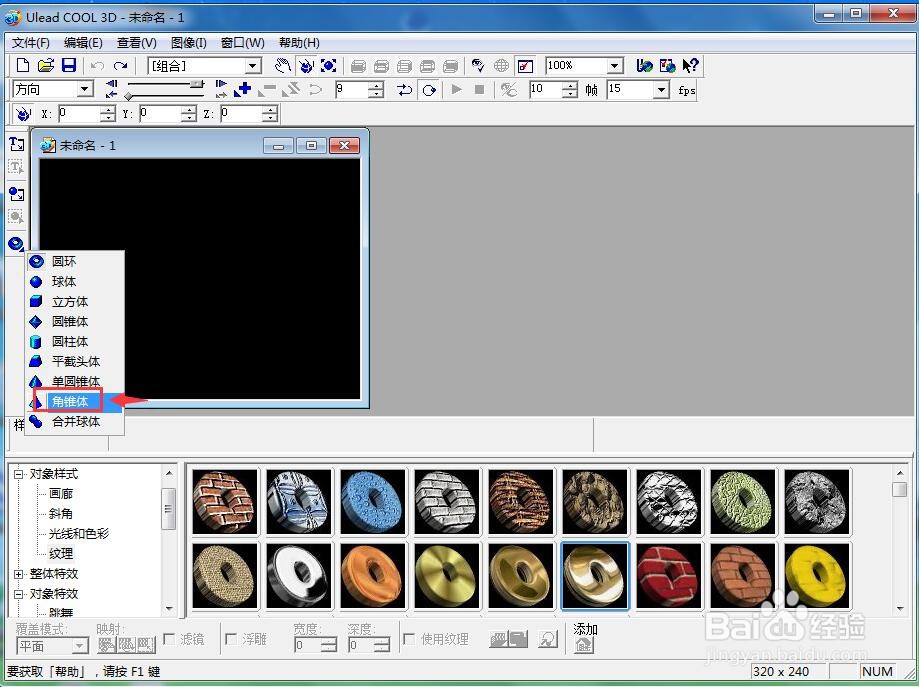This screenshot has height=687, width=919.
Task: Click the stop animation button
Action: pos(479,90)
